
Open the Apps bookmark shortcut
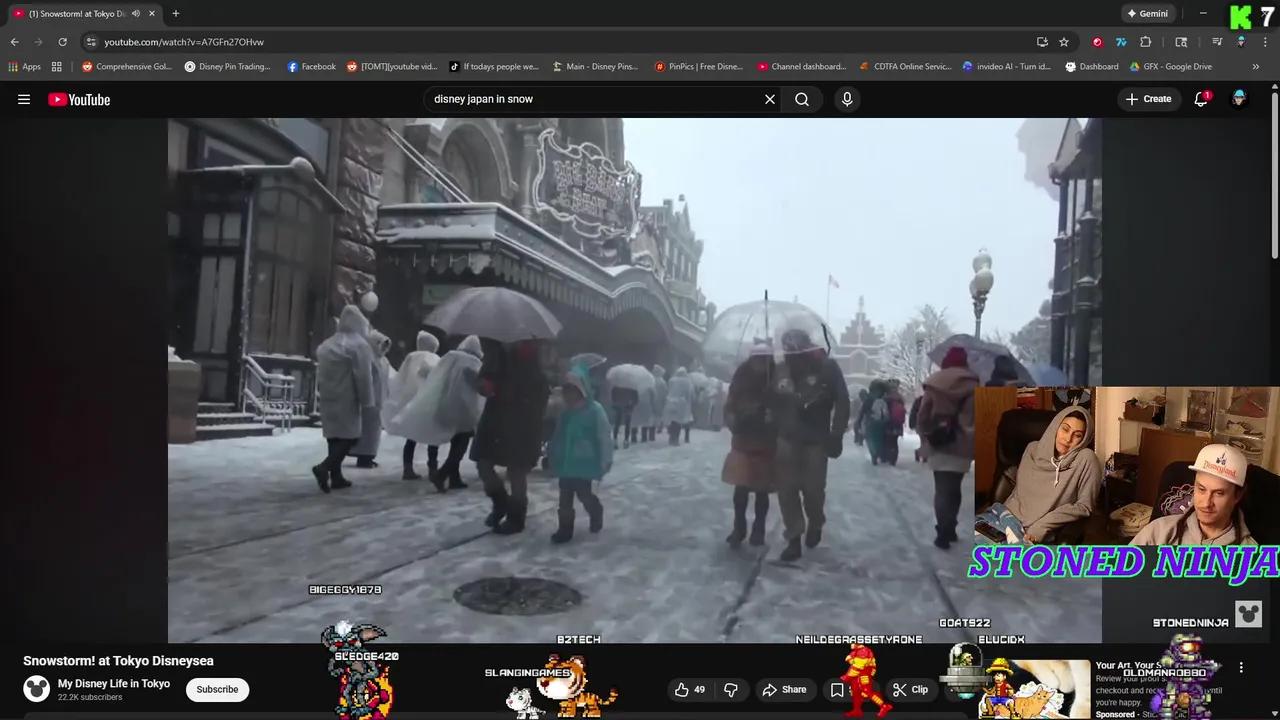(24, 67)
